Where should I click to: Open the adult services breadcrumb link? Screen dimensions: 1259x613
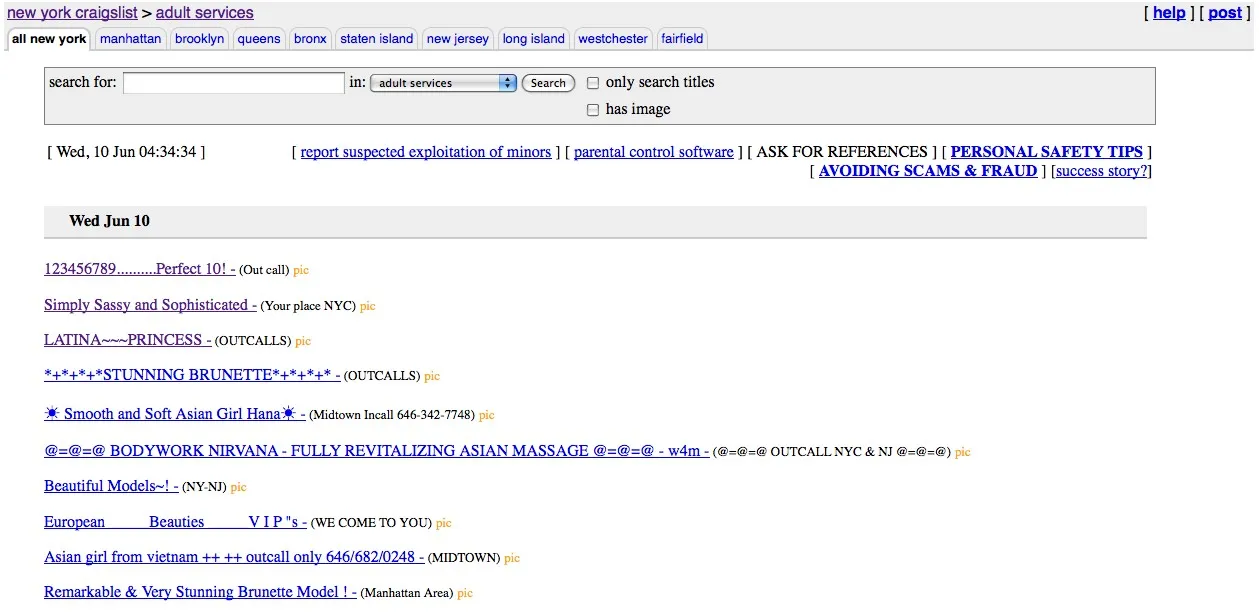(x=205, y=13)
